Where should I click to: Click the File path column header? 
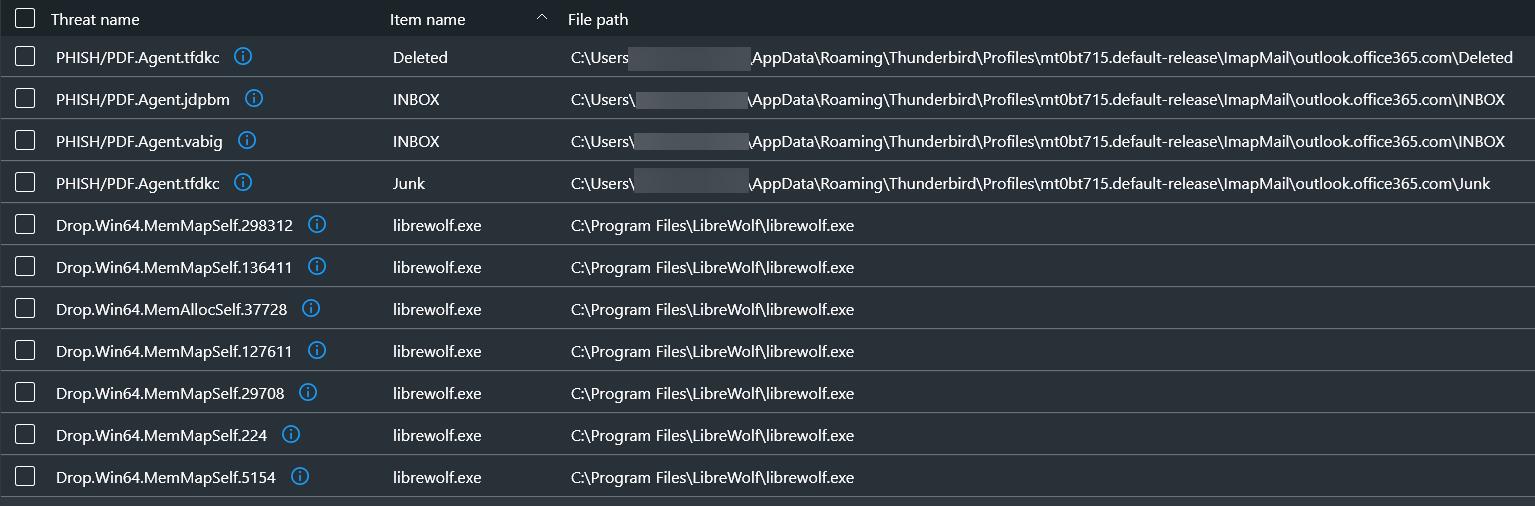tap(598, 20)
